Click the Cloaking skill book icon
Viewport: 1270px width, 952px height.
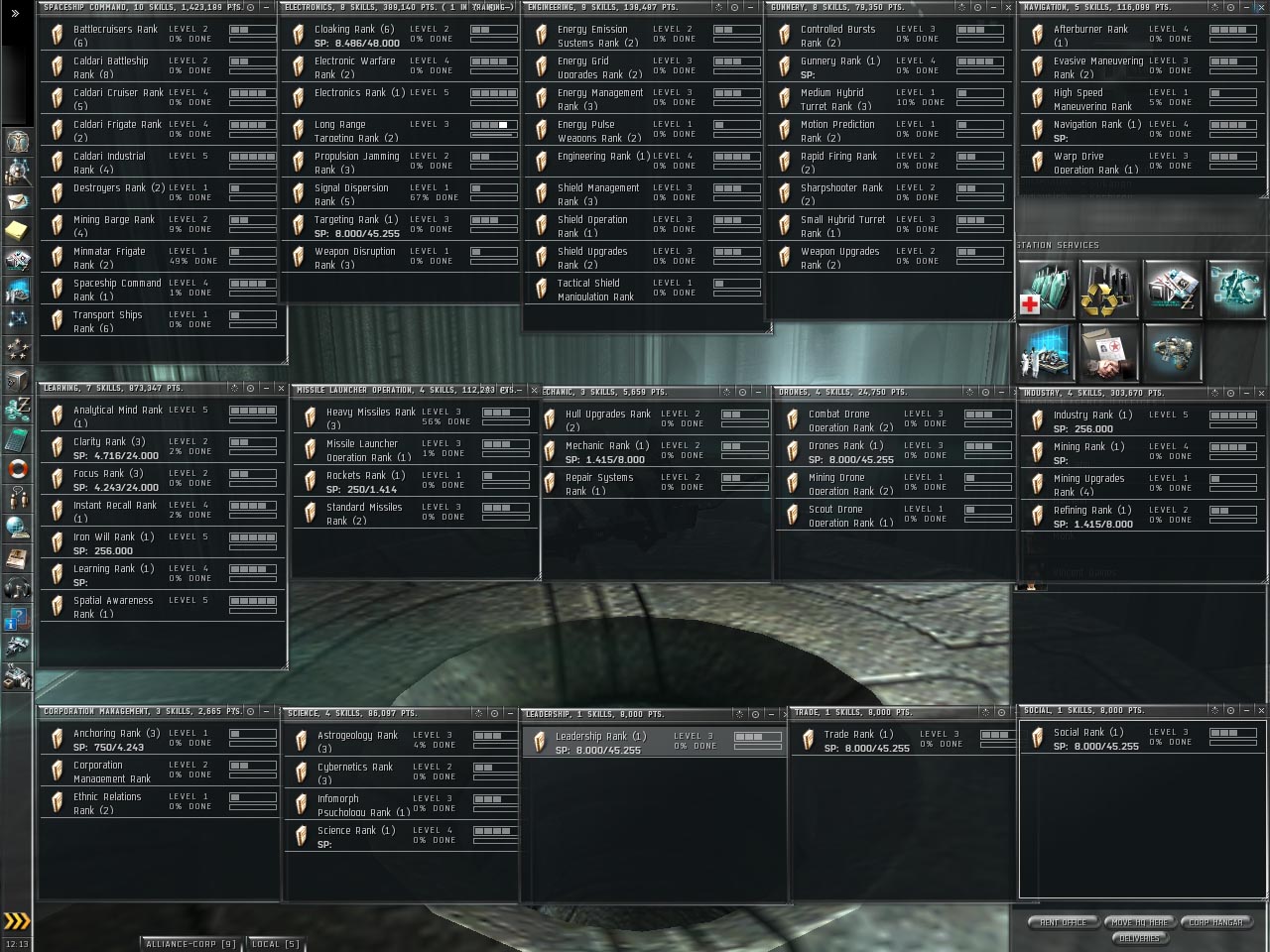(299, 36)
